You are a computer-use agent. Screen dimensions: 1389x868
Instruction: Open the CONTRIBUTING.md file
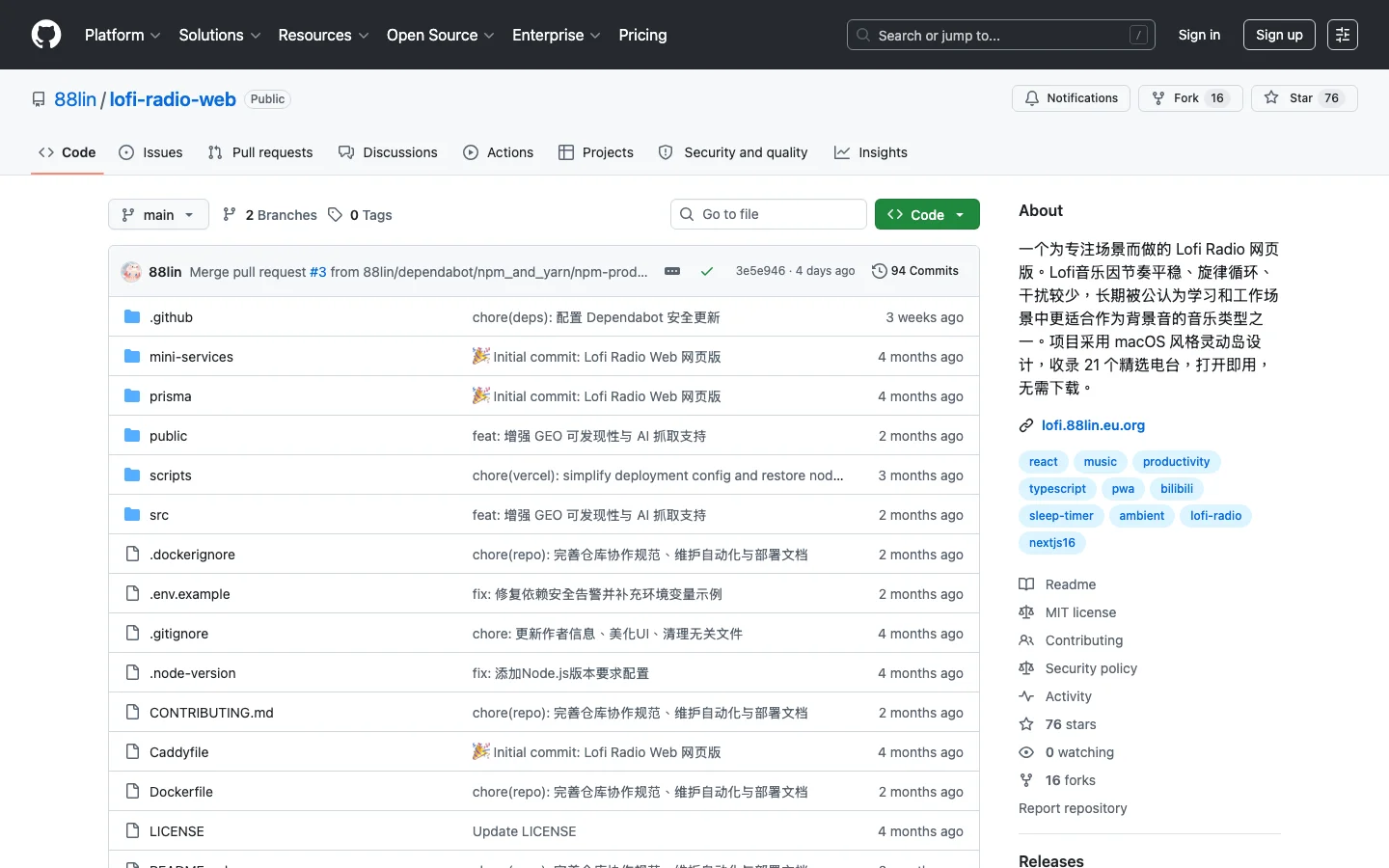pyautogui.click(x=211, y=713)
